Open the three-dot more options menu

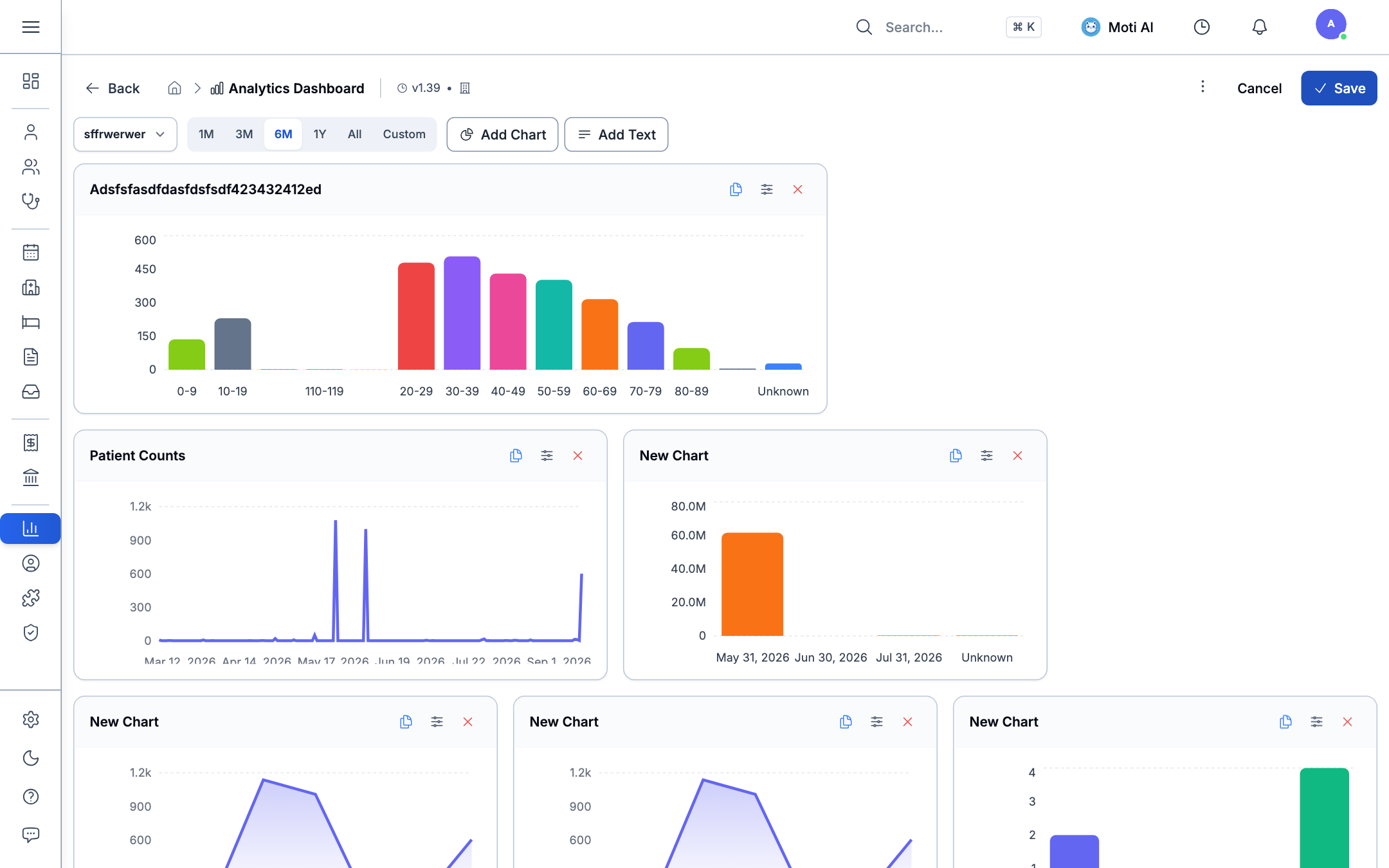[1203, 87]
